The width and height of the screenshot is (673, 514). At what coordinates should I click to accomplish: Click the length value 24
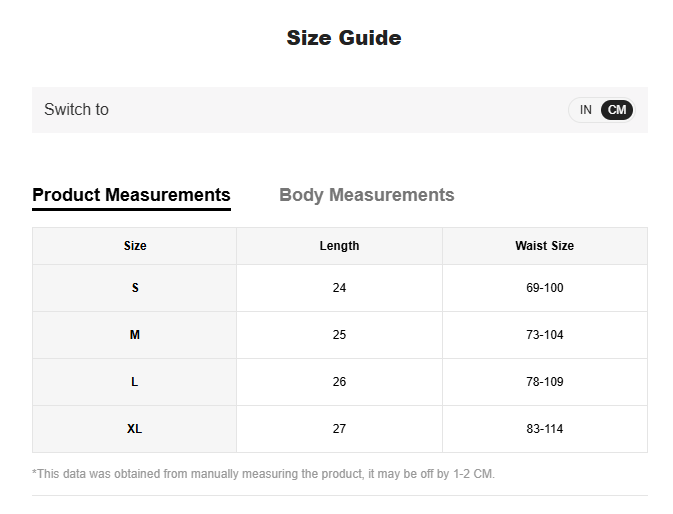339,288
